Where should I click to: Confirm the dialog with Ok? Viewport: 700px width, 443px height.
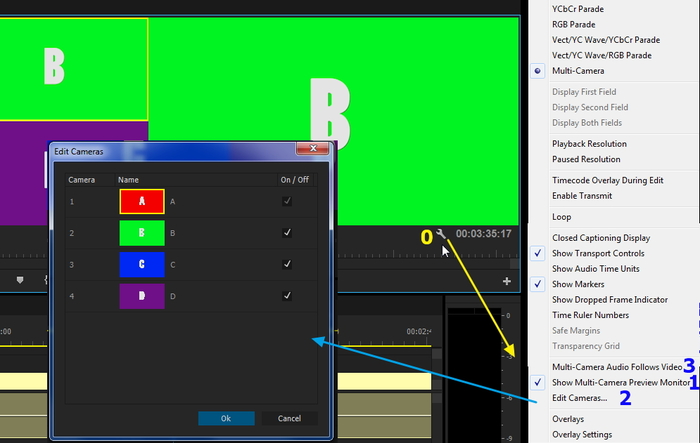point(225,418)
